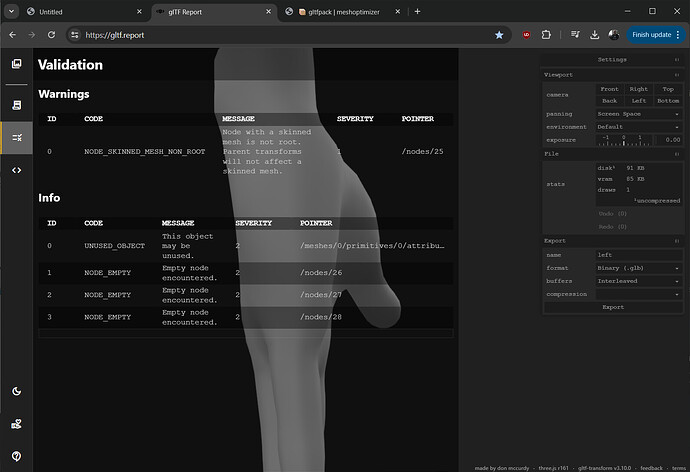Open the browser extensions puzzle icon
The image size is (690, 472).
tap(546, 34)
